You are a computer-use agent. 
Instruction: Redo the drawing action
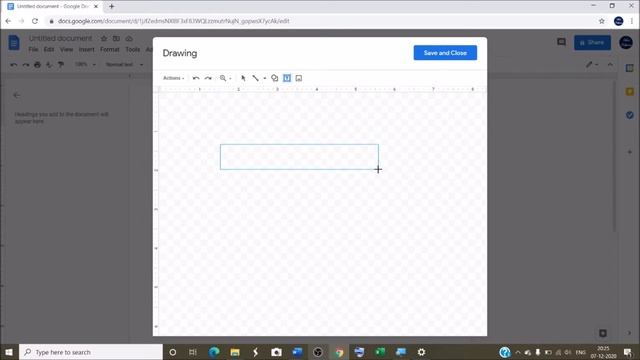coord(208,78)
